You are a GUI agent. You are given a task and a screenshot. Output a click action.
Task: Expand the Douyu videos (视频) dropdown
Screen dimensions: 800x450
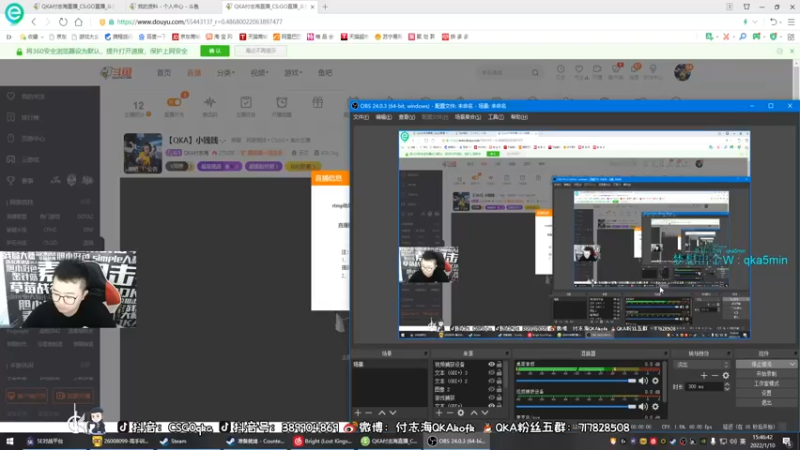pyautogui.click(x=259, y=73)
